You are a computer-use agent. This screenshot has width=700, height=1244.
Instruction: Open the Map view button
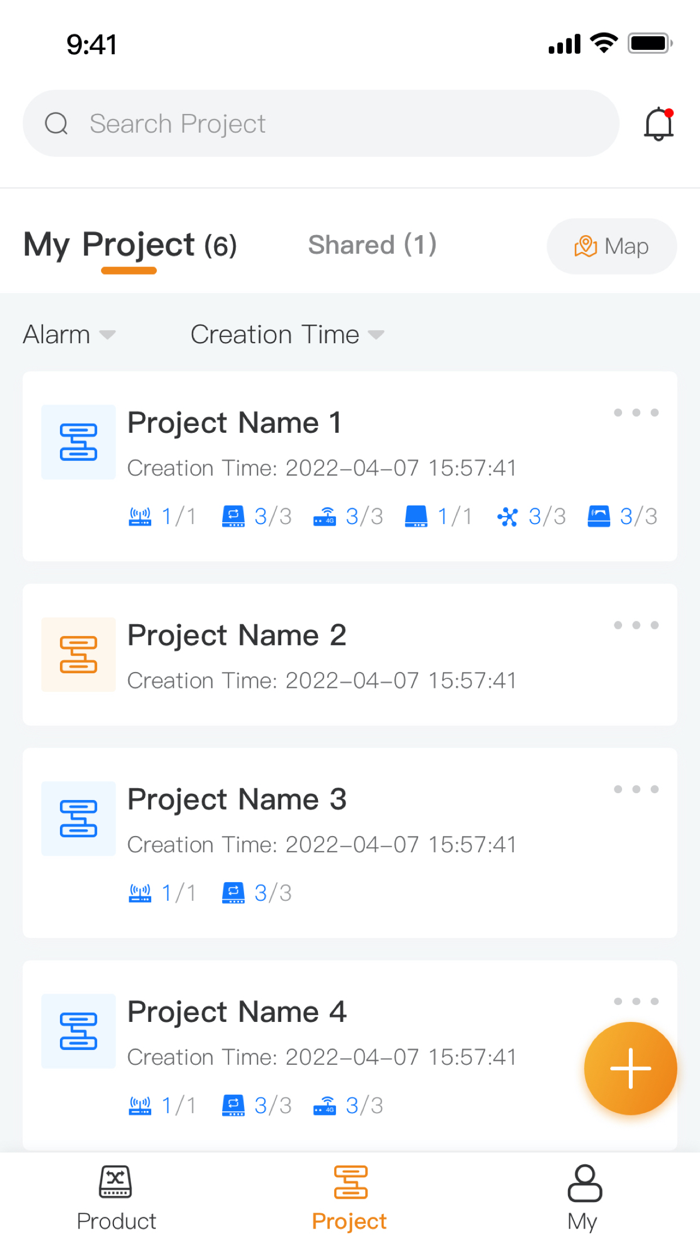[612, 246]
